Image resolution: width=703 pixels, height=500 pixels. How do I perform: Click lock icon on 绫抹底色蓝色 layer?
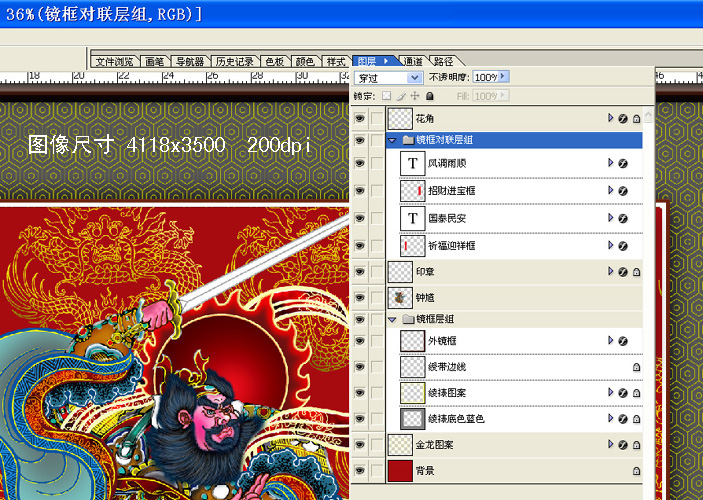tap(636, 419)
